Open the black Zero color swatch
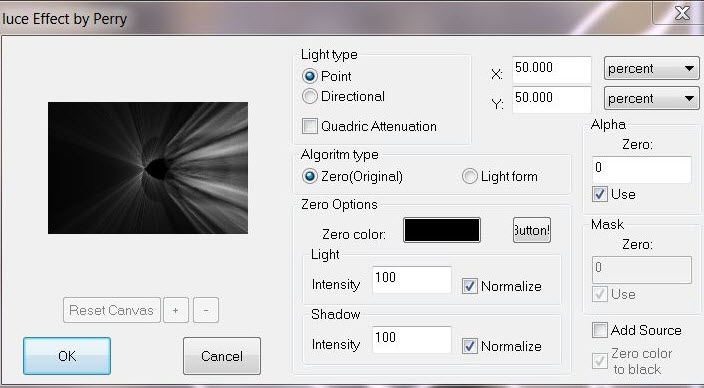The width and height of the screenshot is (704, 388). click(442, 230)
